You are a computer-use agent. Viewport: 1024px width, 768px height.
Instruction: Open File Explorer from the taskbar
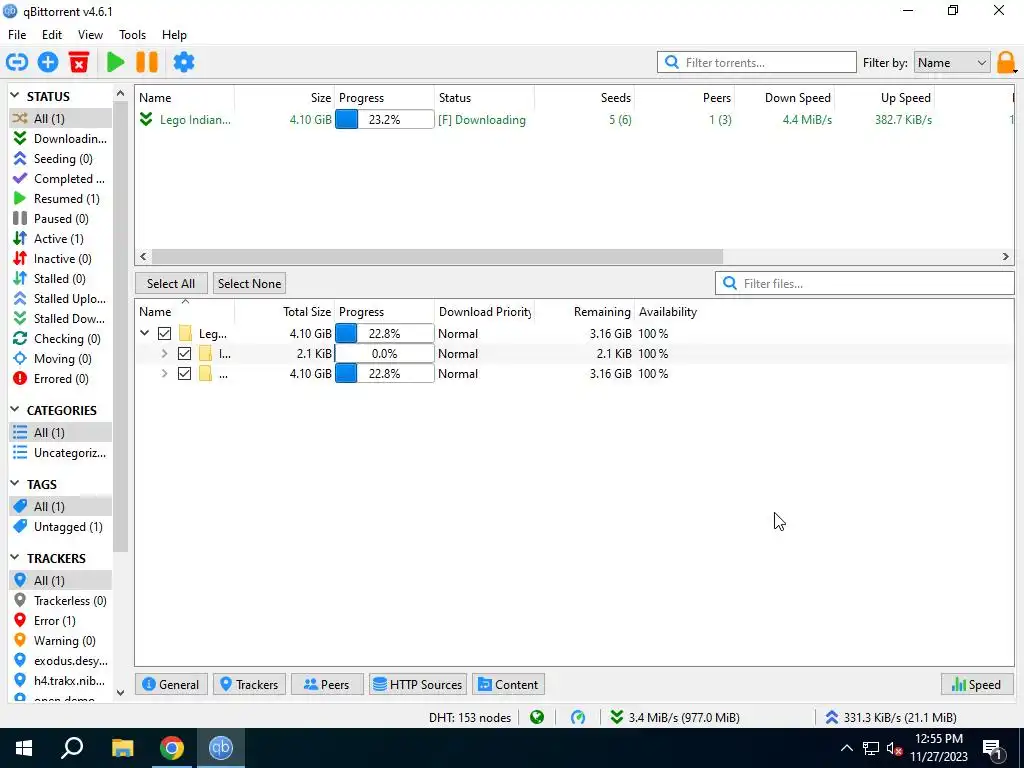click(x=122, y=748)
